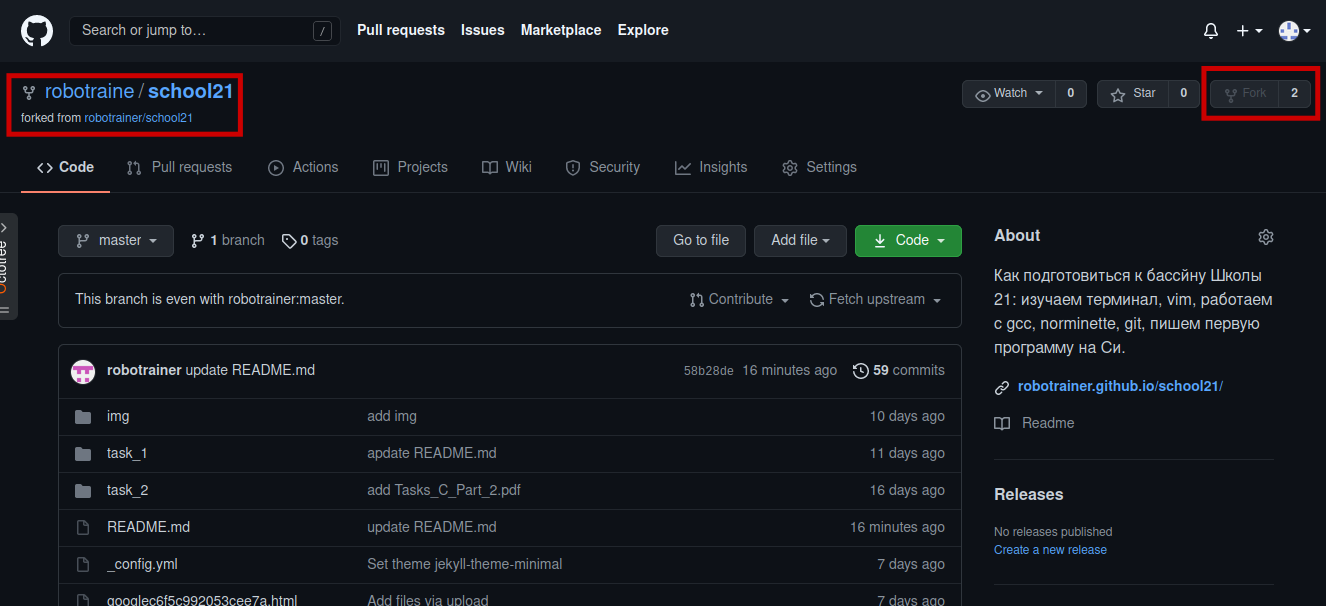View the fork count 2

(x=1294, y=94)
